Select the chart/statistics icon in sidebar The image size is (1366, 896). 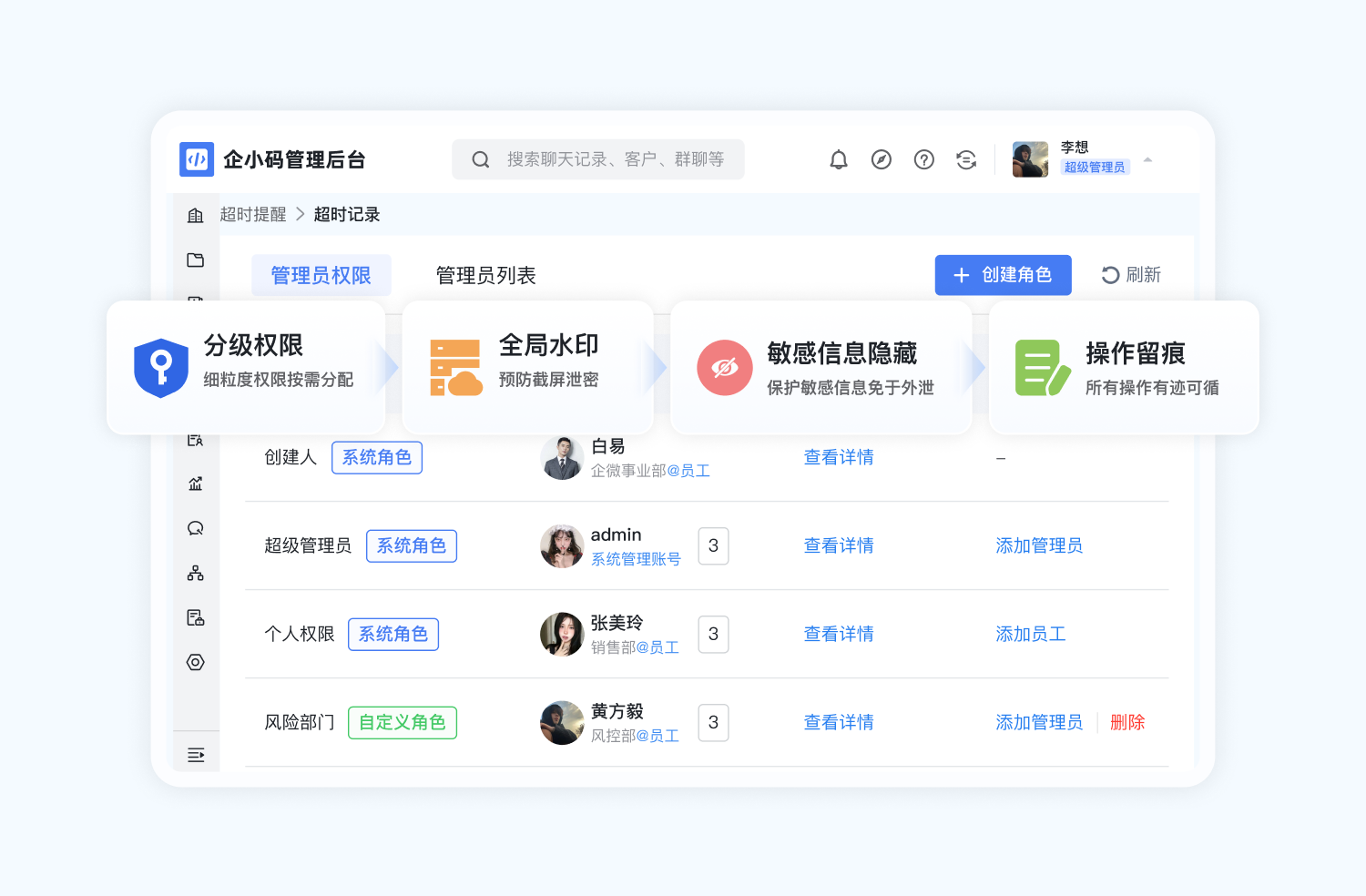pyautogui.click(x=195, y=484)
